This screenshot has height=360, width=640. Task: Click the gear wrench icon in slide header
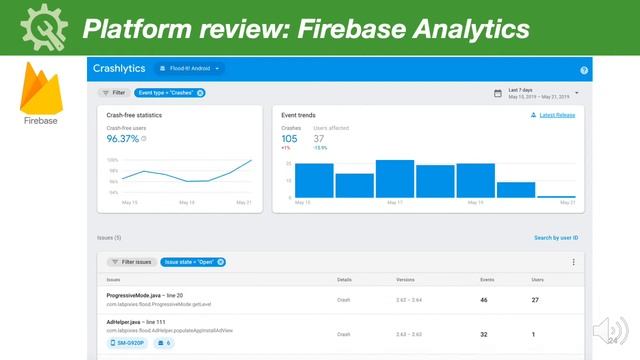[x=44, y=28]
